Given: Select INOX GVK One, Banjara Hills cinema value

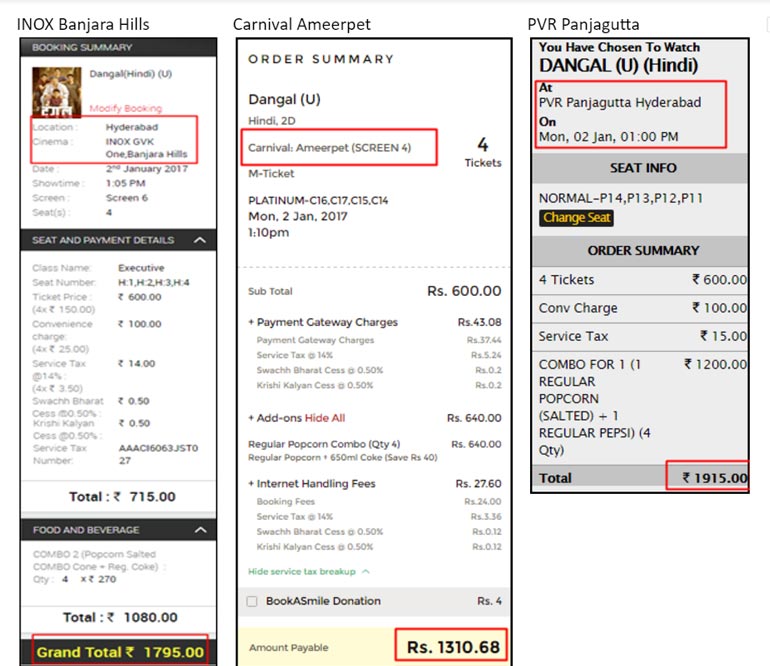Looking at the screenshot, I should pos(146,148).
